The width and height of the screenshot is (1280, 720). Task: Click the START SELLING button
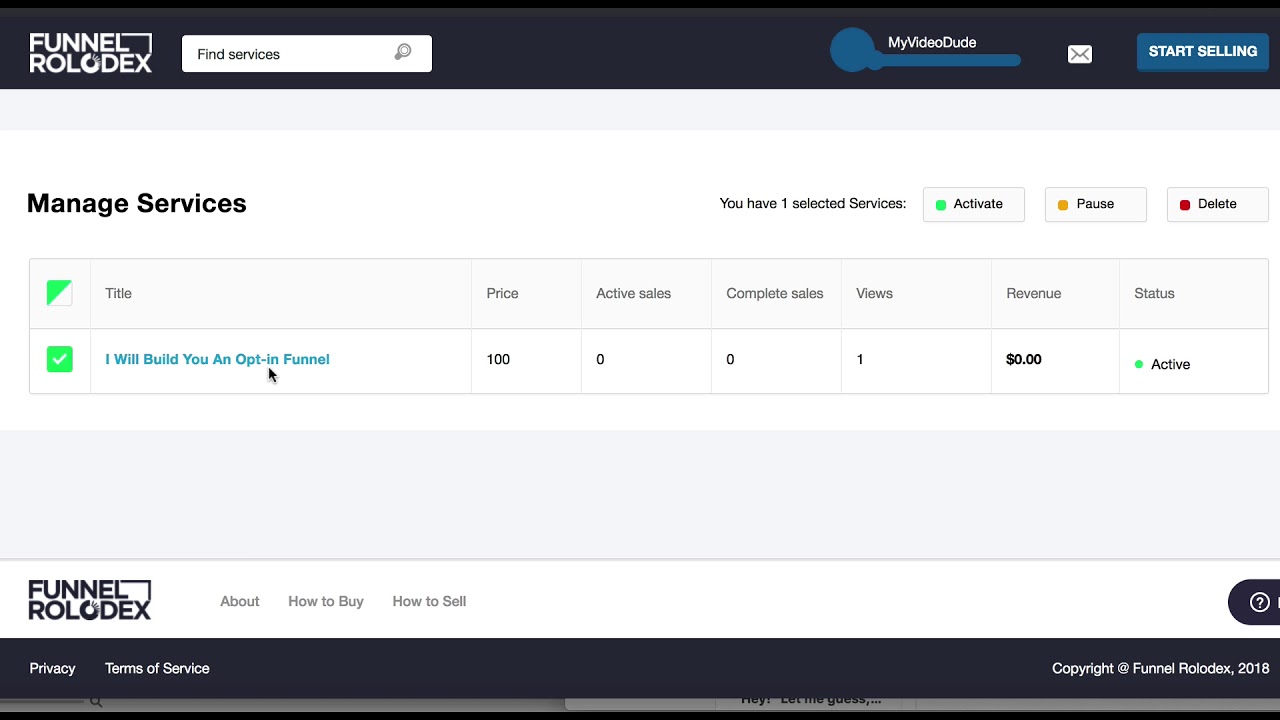tap(1202, 51)
